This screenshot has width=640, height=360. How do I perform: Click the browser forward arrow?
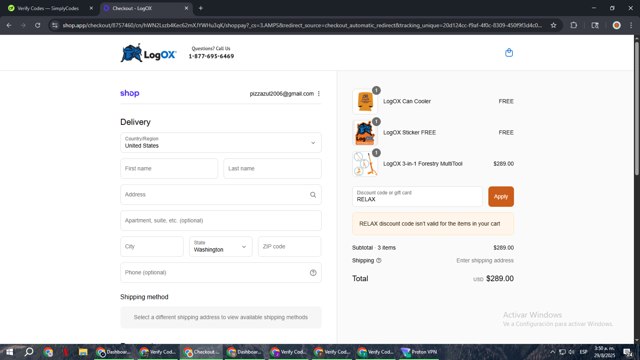pyautogui.click(x=23, y=25)
